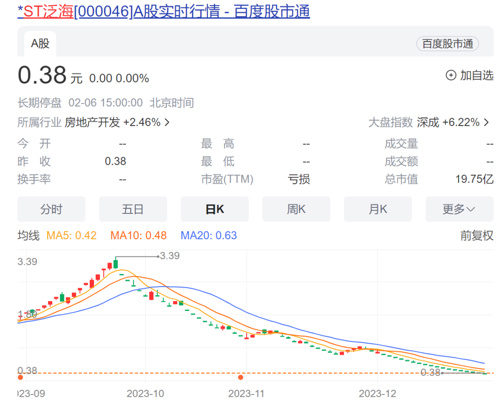Switch to the 五日 chart tab

point(133,209)
